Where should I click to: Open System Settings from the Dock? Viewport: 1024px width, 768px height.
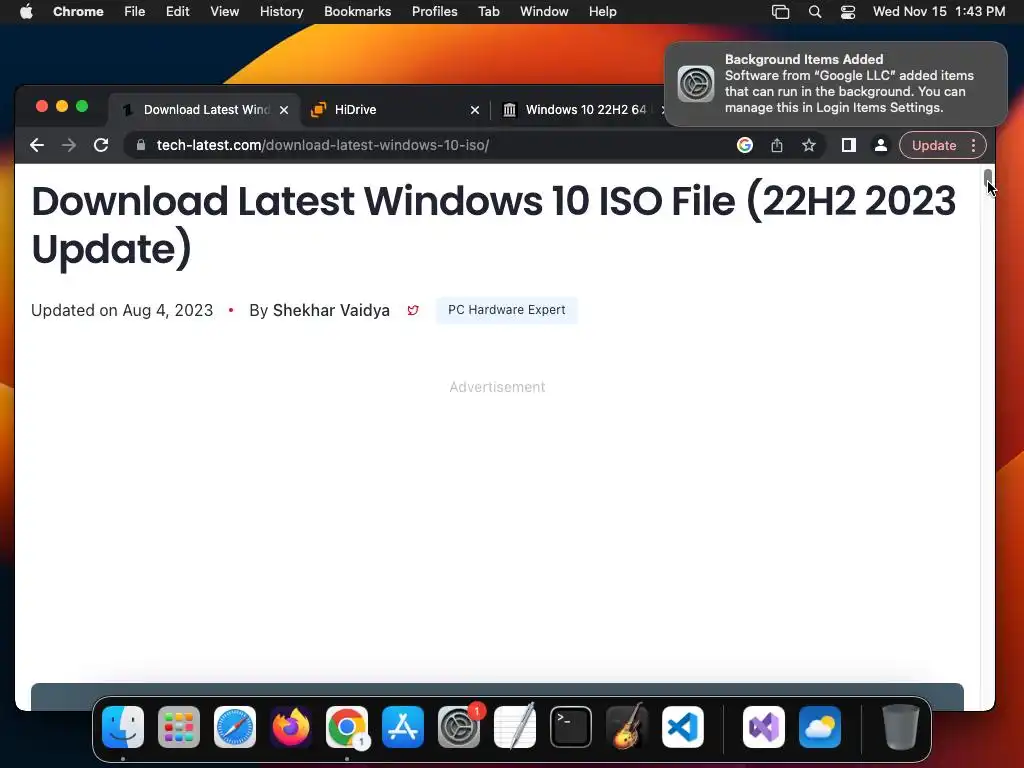(x=458, y=727)
